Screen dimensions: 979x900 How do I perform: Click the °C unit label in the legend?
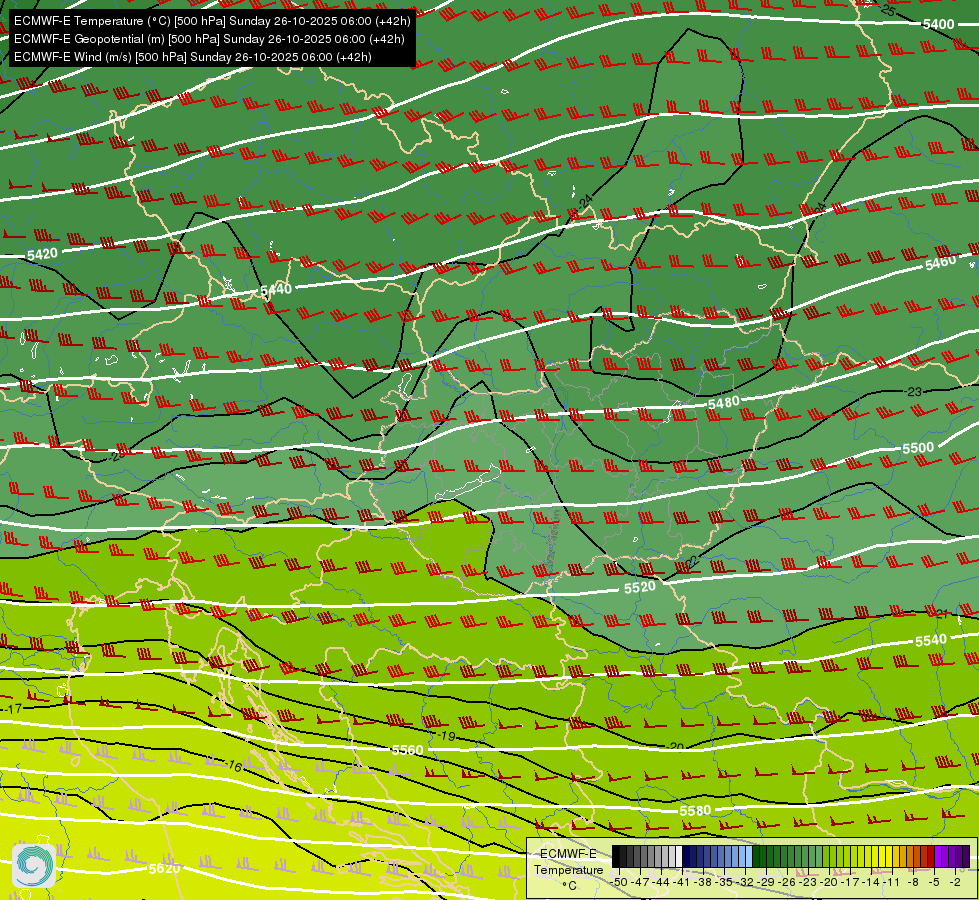[x=570, y=886]
